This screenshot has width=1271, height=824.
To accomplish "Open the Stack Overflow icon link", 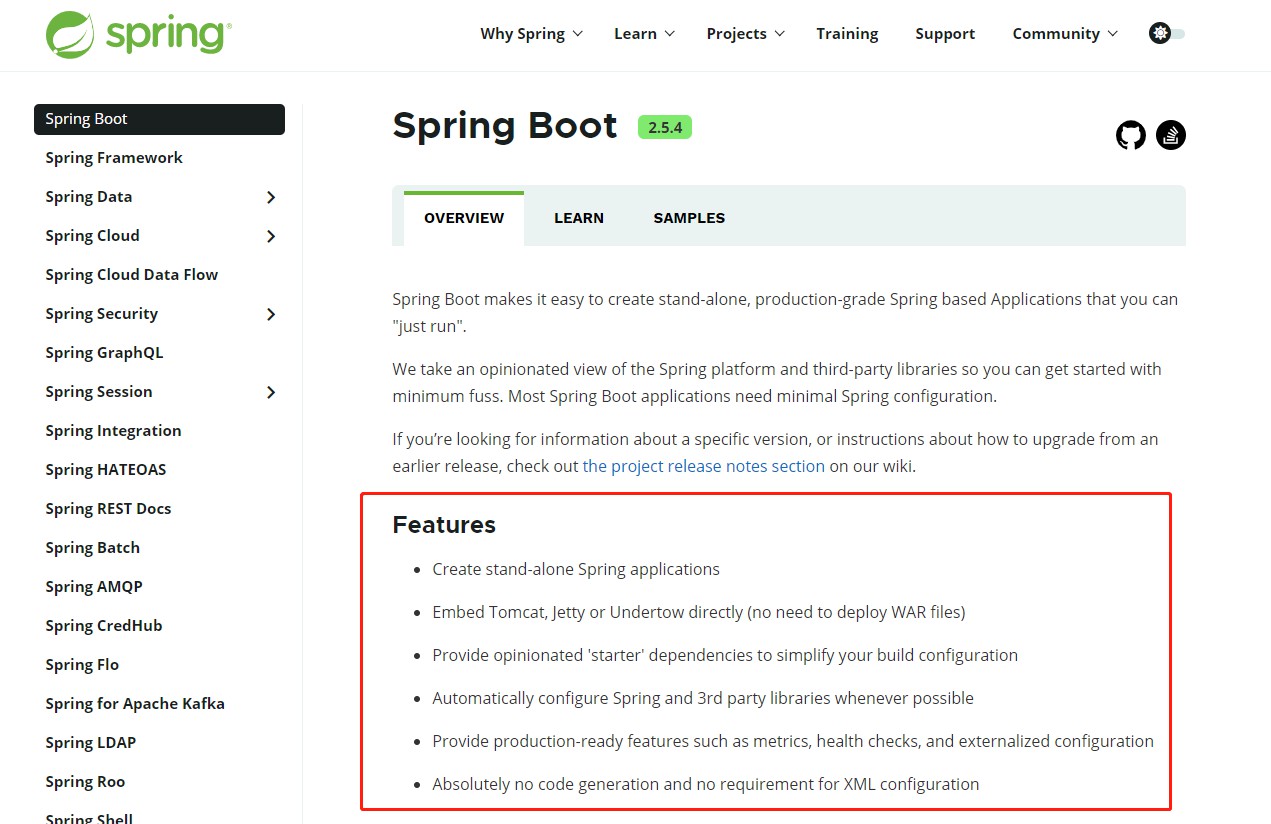I will coord(1171,135).
